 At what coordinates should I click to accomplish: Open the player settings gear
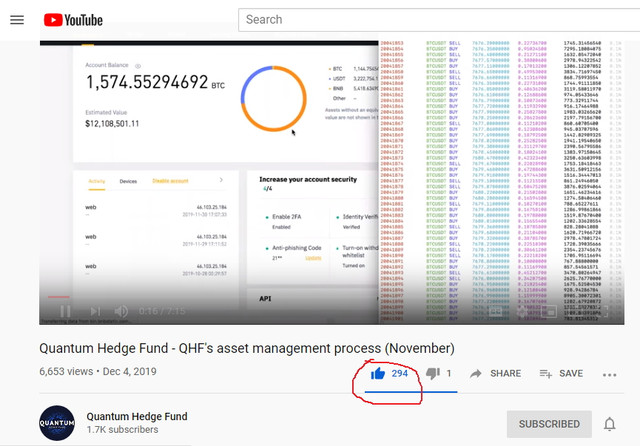522,312
